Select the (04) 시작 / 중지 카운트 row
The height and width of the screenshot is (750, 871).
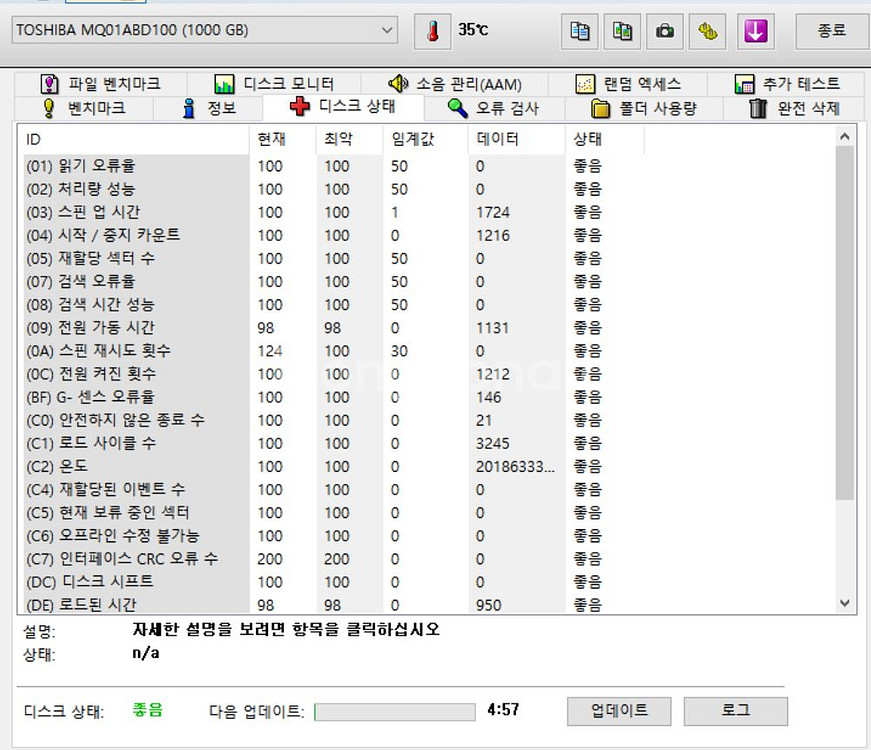[333, 236]
